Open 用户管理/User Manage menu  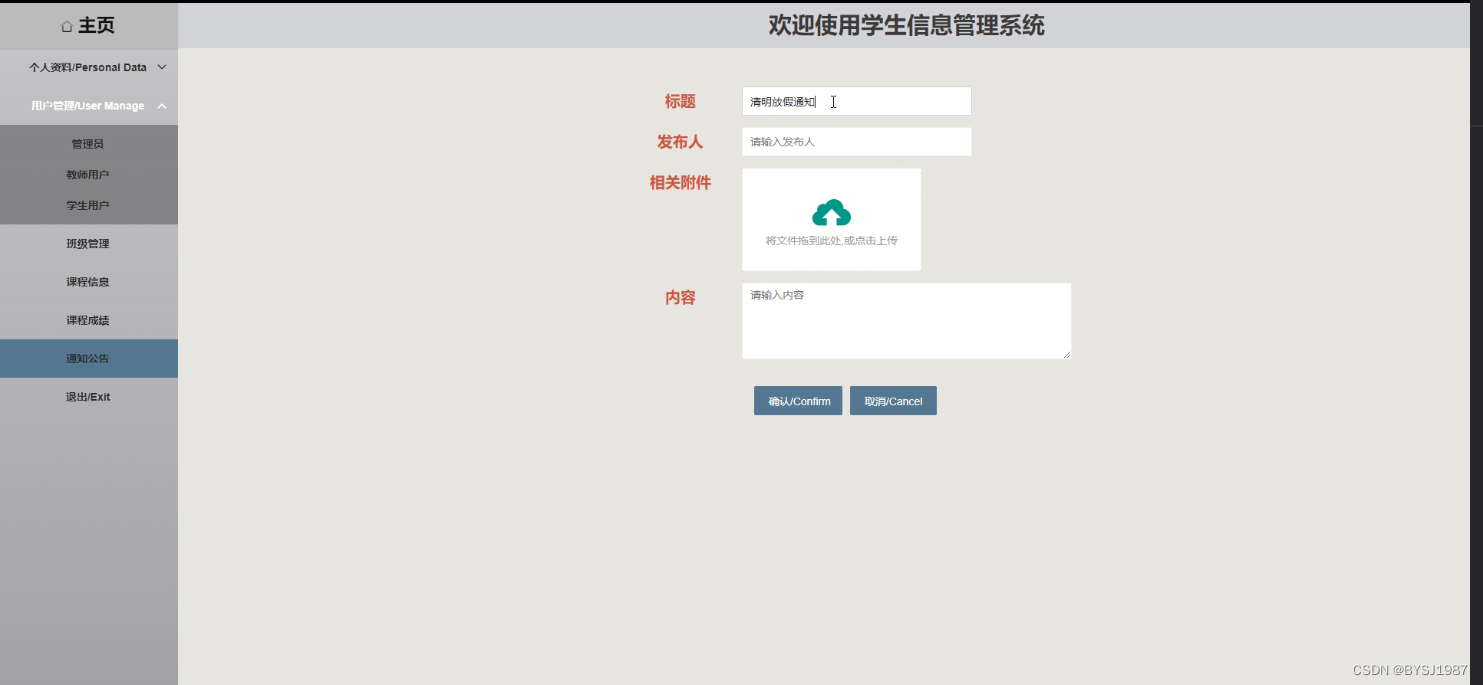[x=89, y=106]
